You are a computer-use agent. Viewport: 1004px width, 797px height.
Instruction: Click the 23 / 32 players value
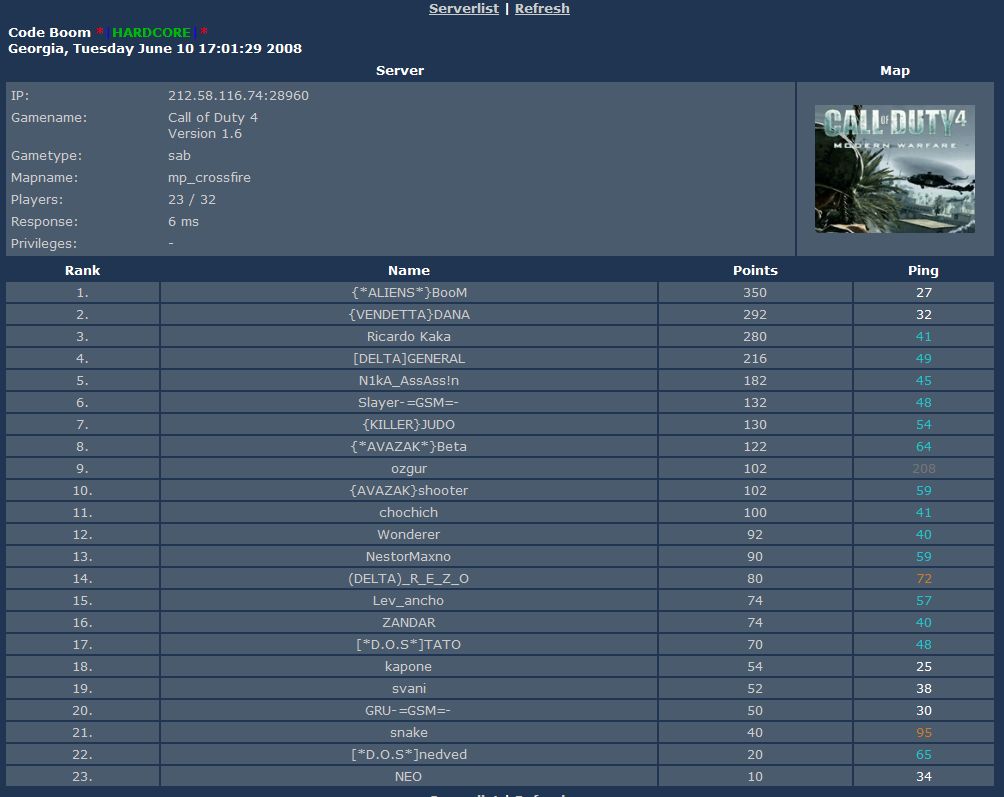coord(192,200)
